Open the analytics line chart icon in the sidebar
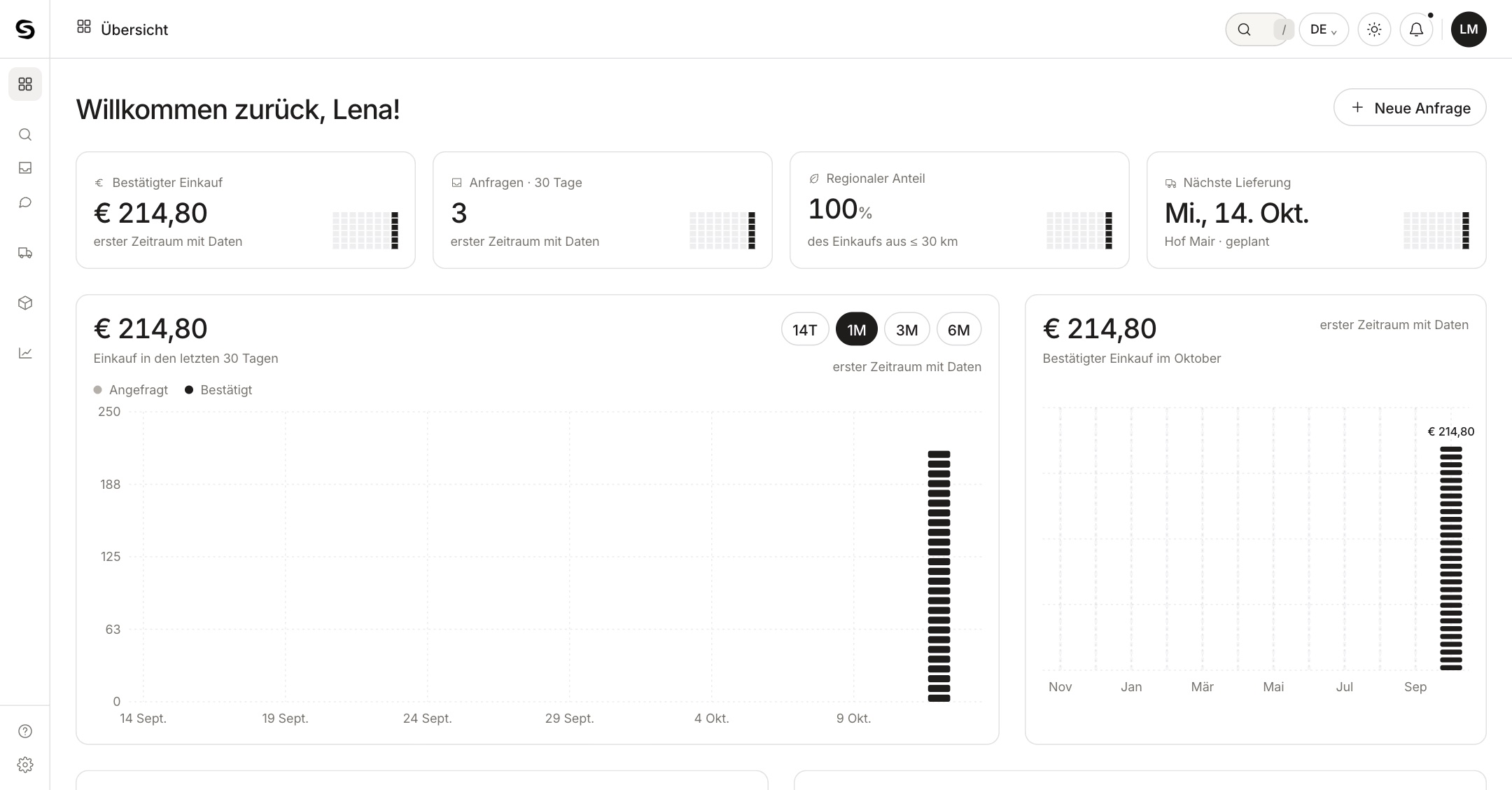 [25, 353]
